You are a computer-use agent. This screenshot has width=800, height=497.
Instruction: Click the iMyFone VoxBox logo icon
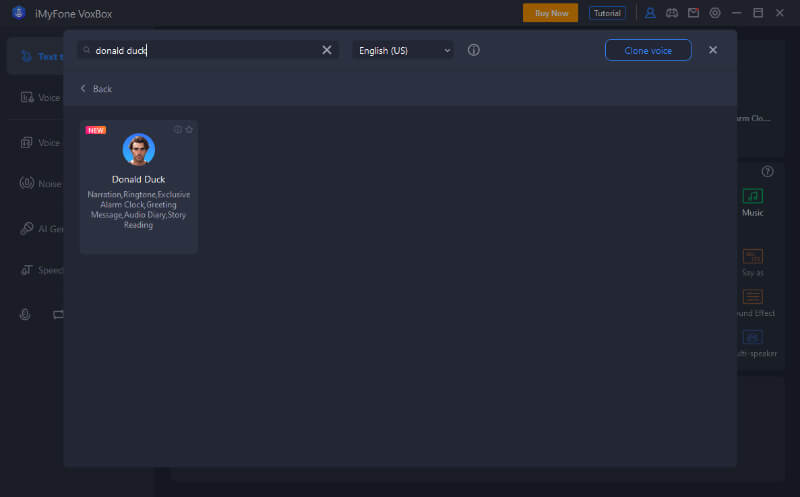19,13
